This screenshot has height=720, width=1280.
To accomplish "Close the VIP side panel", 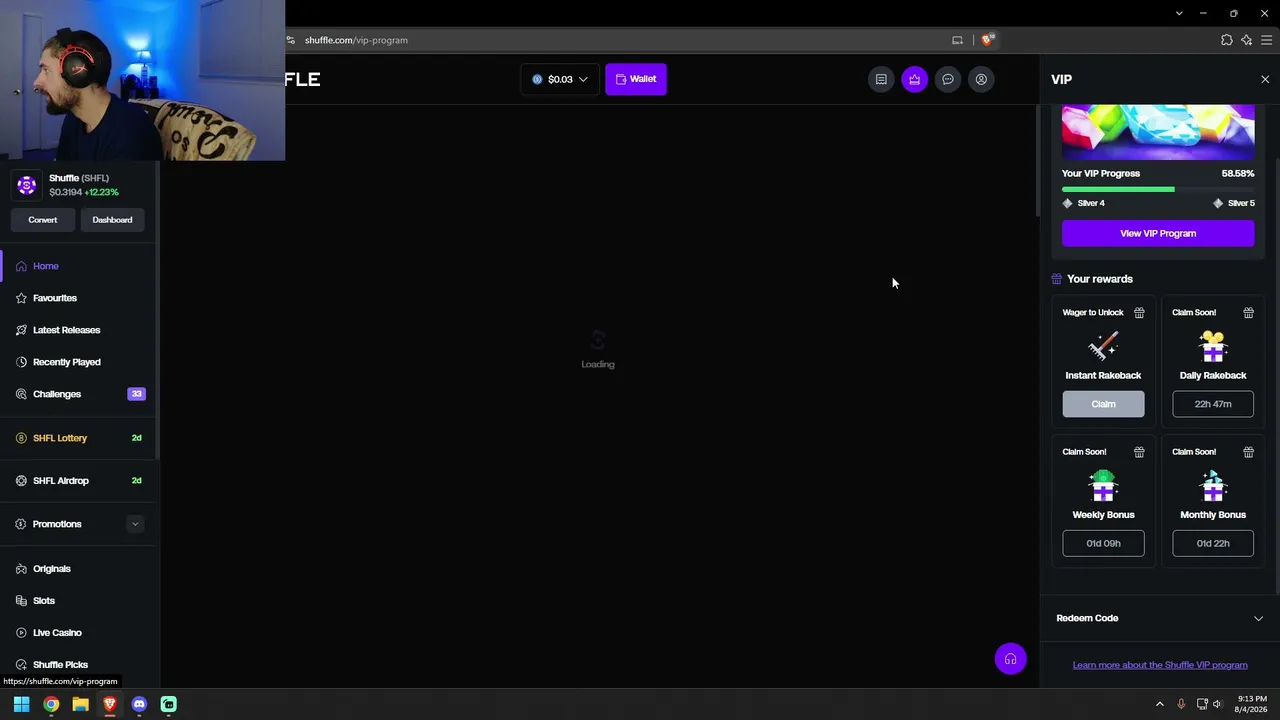I will [x=1265, y=79].
